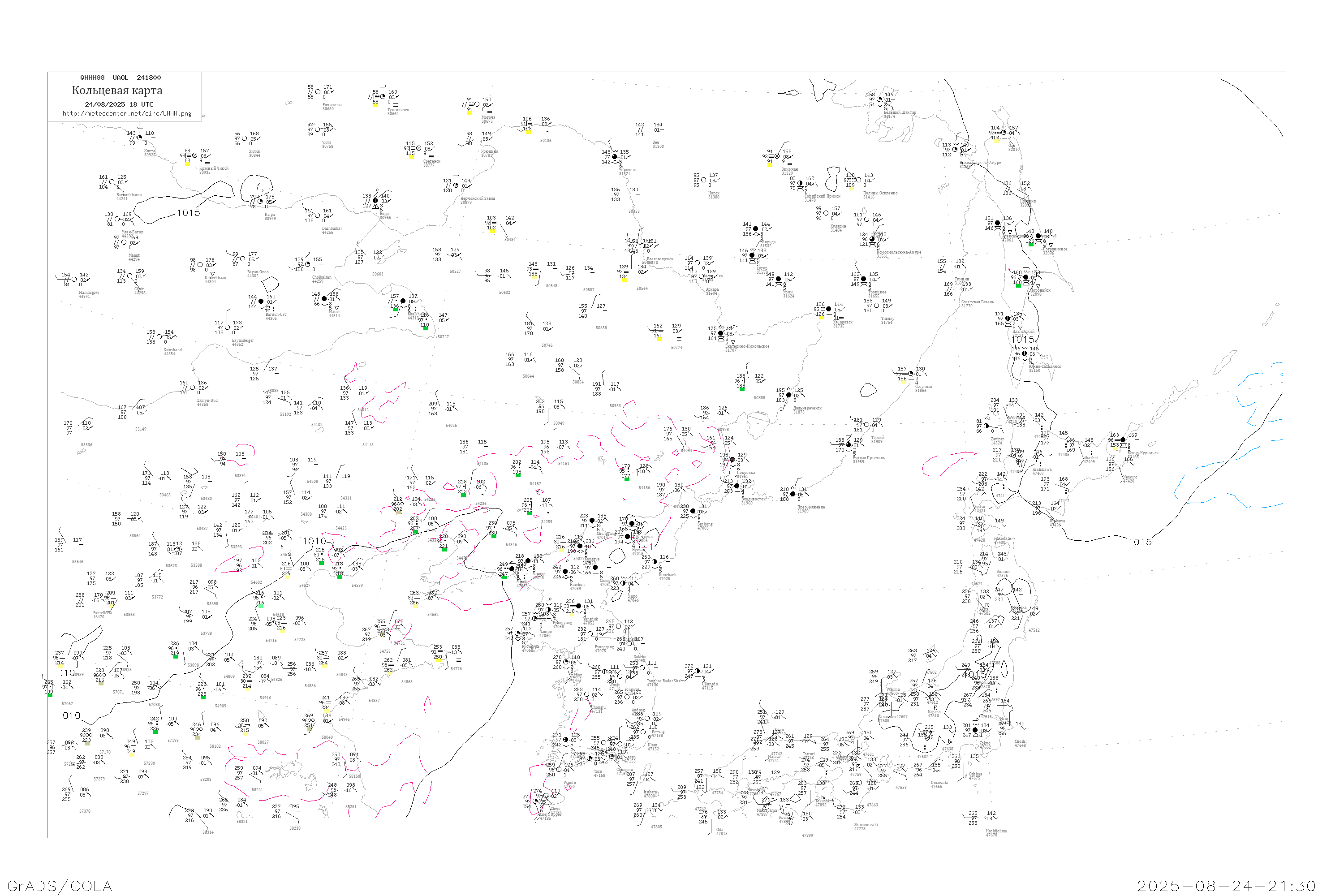Image resolution: width=1344 pixels, height=896 pixels.
Task: Click the Сретенск station crossed circle symbol
Action: [x=418, y=148]
